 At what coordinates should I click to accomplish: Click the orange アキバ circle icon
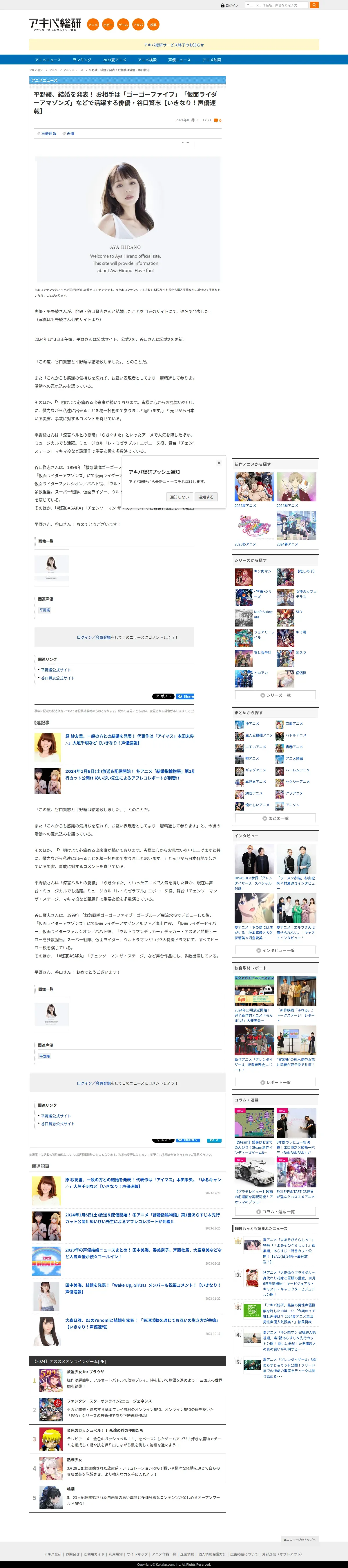point(138,25)
